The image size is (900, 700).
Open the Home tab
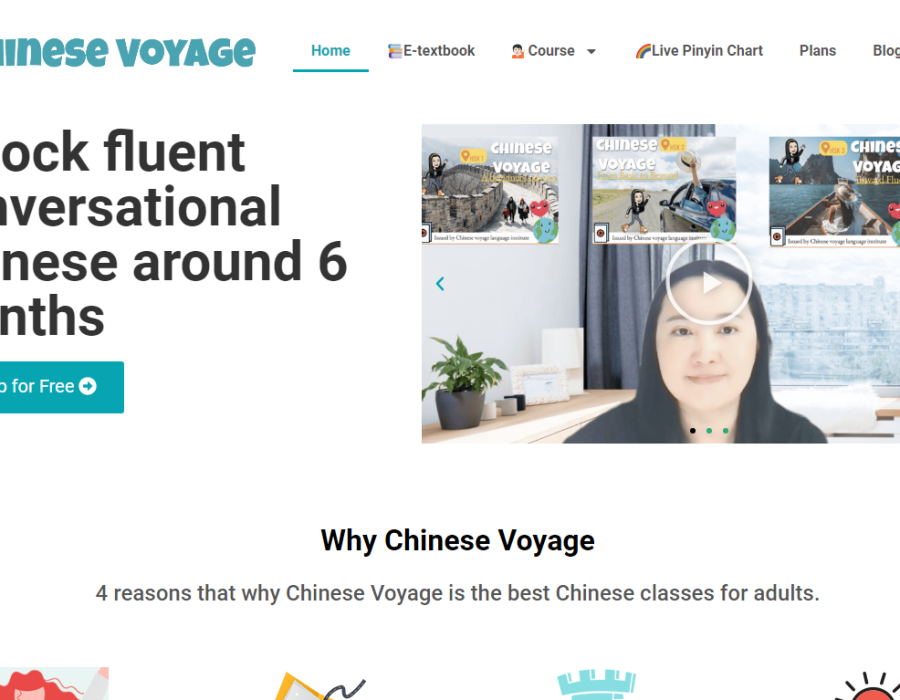point(331,51)
